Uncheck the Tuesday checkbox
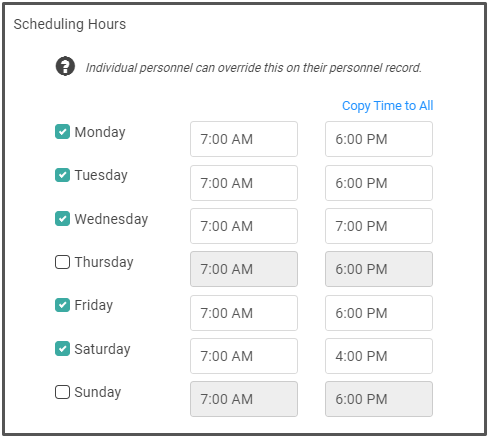489x439 pixels. pyautogui.click(x=62, y=175)
